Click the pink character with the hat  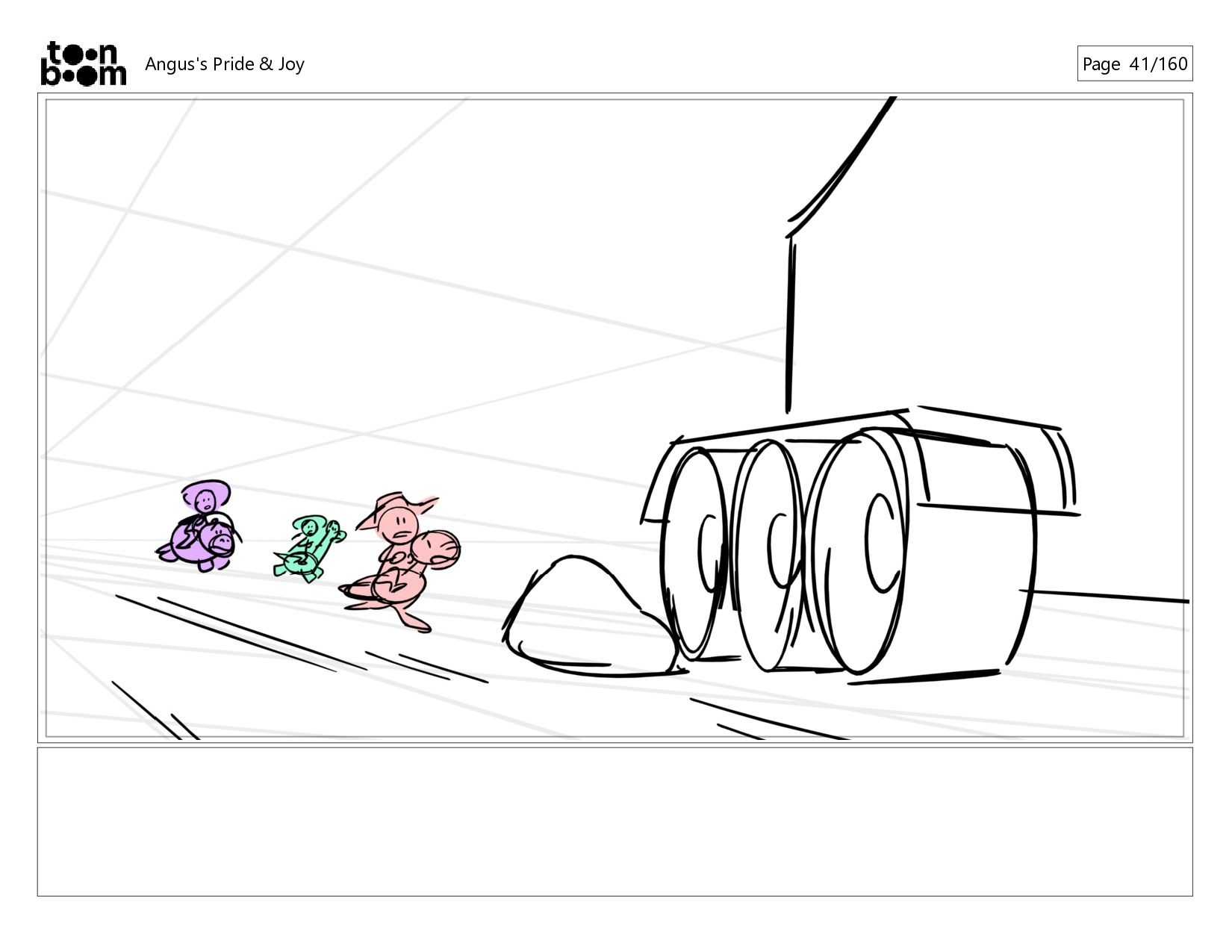(399, 561)
